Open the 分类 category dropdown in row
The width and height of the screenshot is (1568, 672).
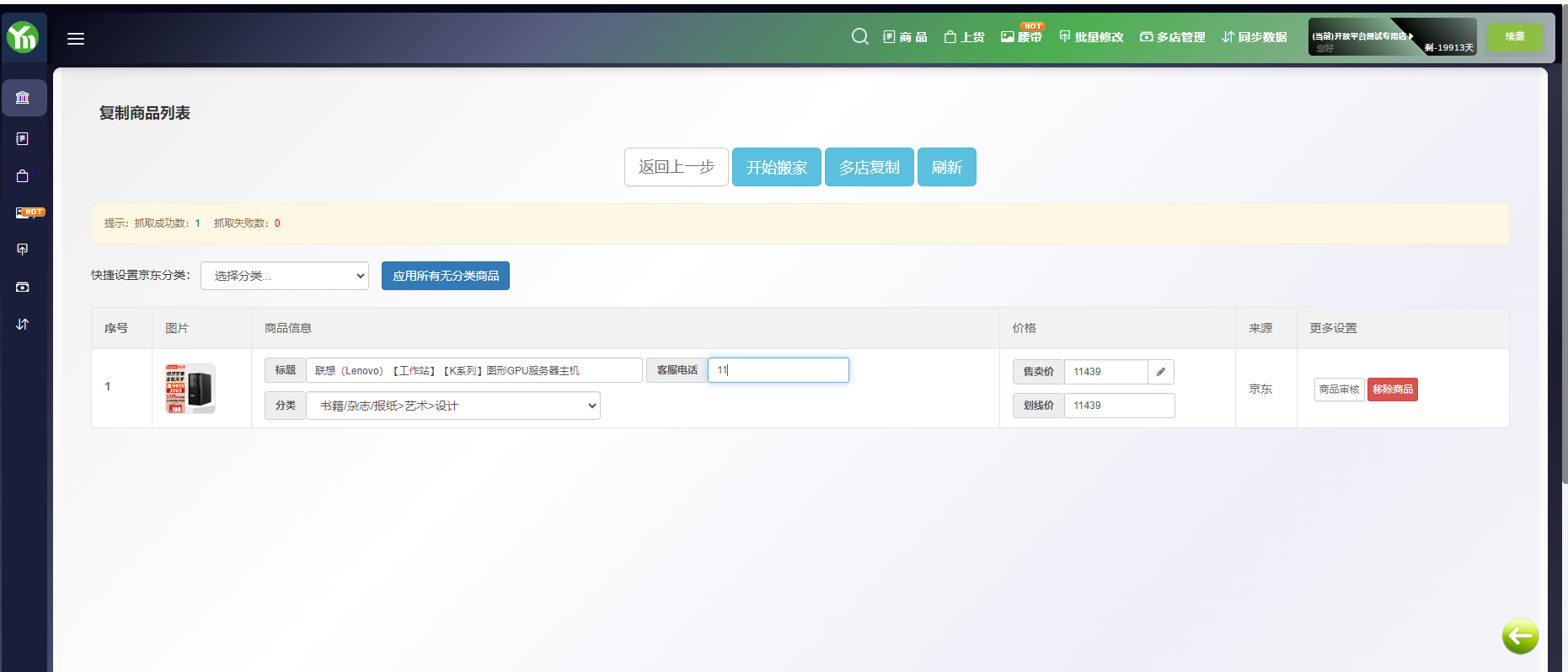(x=453, y=406)
